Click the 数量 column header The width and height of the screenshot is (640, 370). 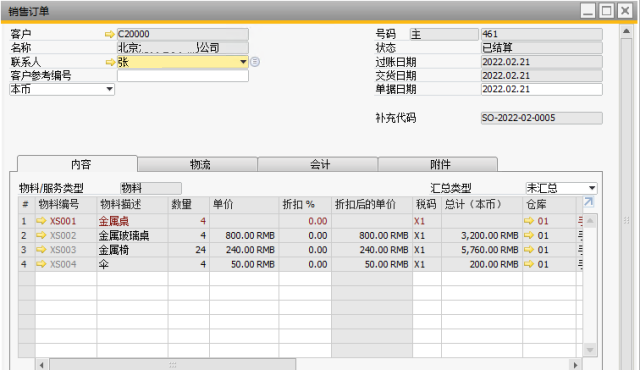pyautogui.click(x=189, y=204)
